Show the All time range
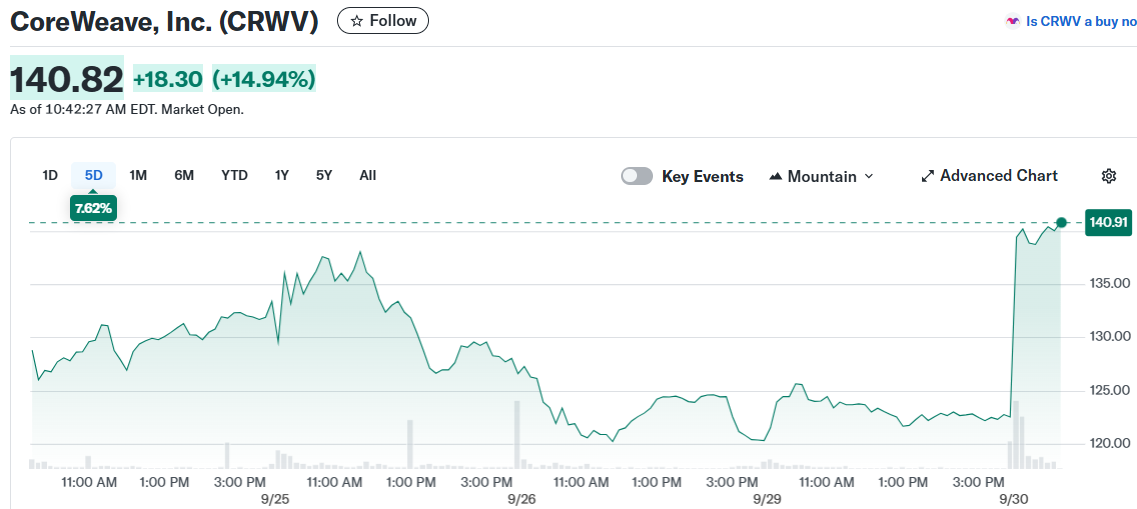 tap(368, 175)
